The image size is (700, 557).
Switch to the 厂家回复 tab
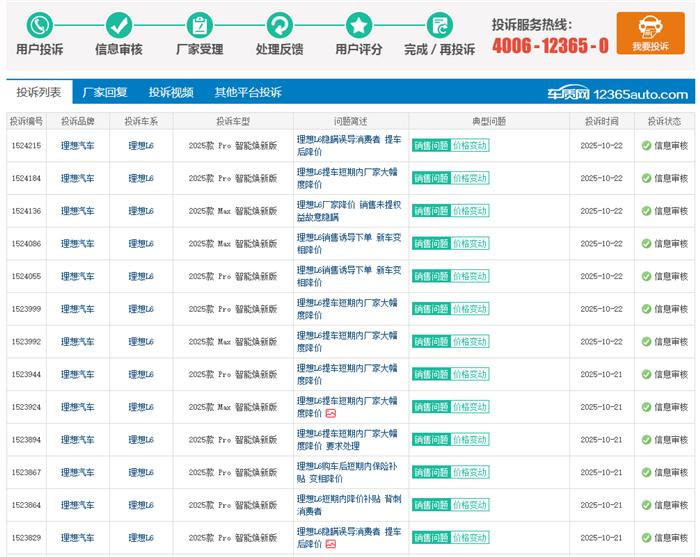pos(105,92)
